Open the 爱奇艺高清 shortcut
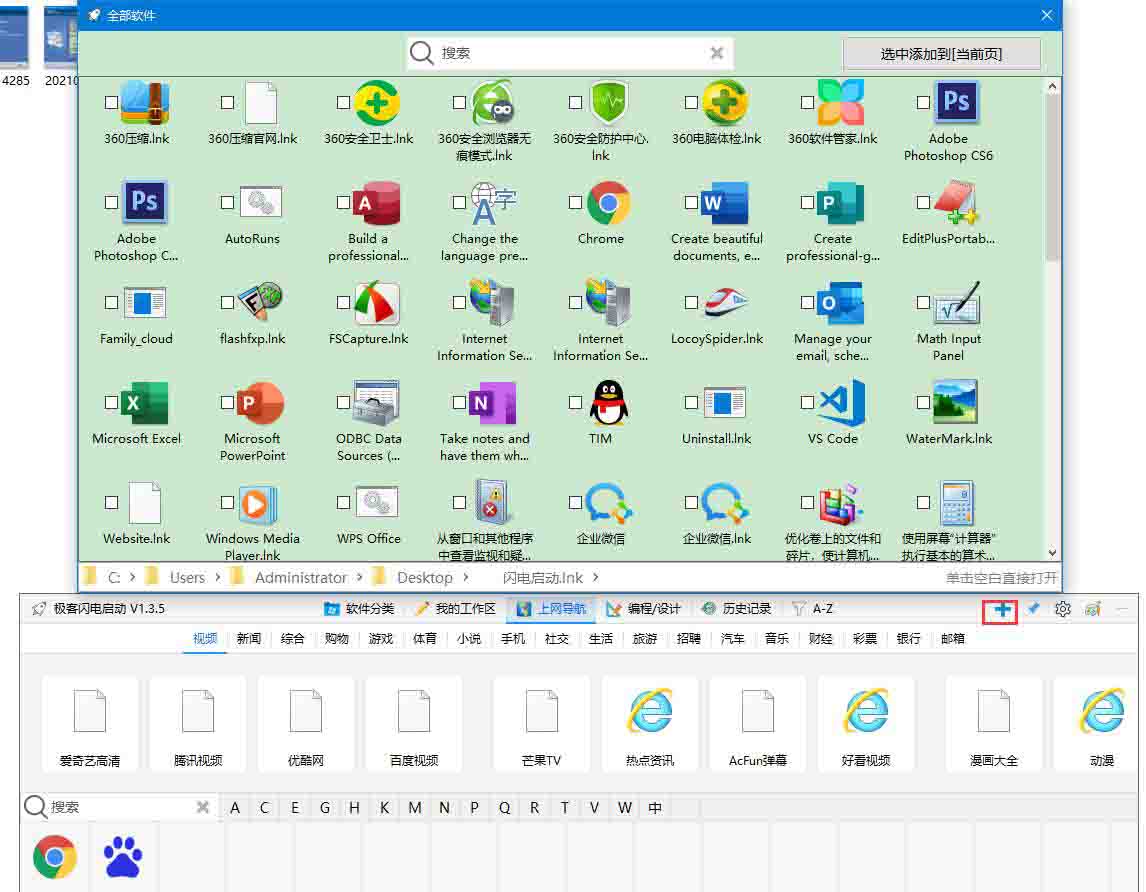The height and width of the screenshot is (892, 1146). [x=90, y=724]
